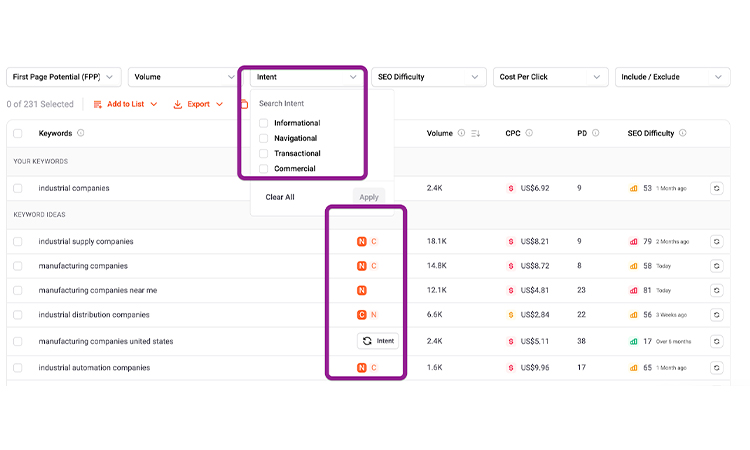This screenshot has height=450, width=750.
Task: Refresh the industrial companies row data
Action: click(x=717, y=188)
